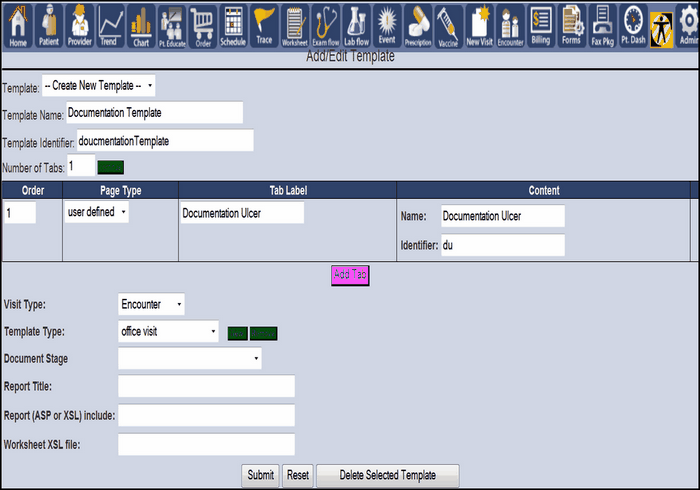The width and height of the screenshot is (700, 490).
Task: Click the Fax Pkg icon
Action: tap(602, 25)
